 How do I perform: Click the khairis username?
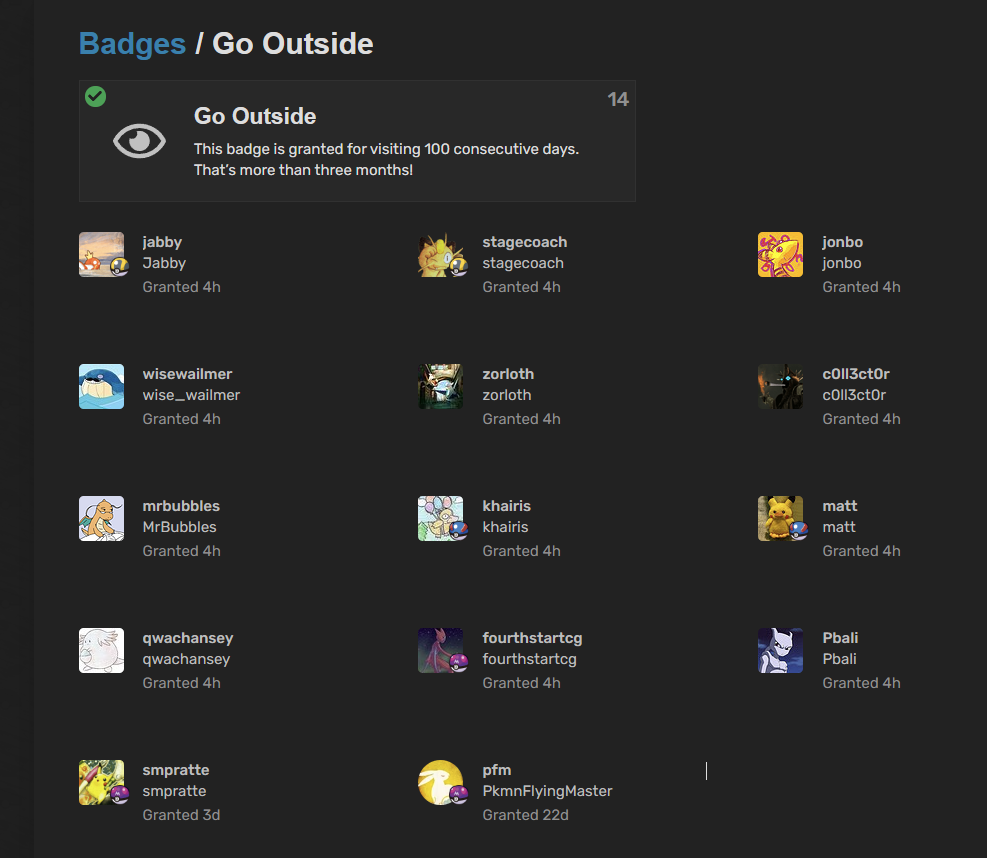coord(506,506)
